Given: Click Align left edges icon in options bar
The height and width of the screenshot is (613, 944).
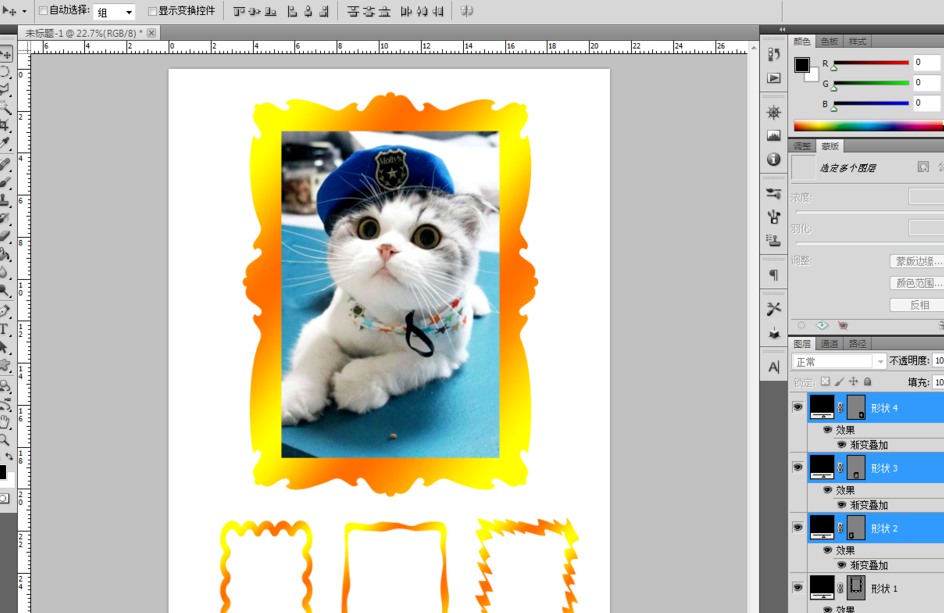Looking at the screenshot, I should click(x=292, y=11).
